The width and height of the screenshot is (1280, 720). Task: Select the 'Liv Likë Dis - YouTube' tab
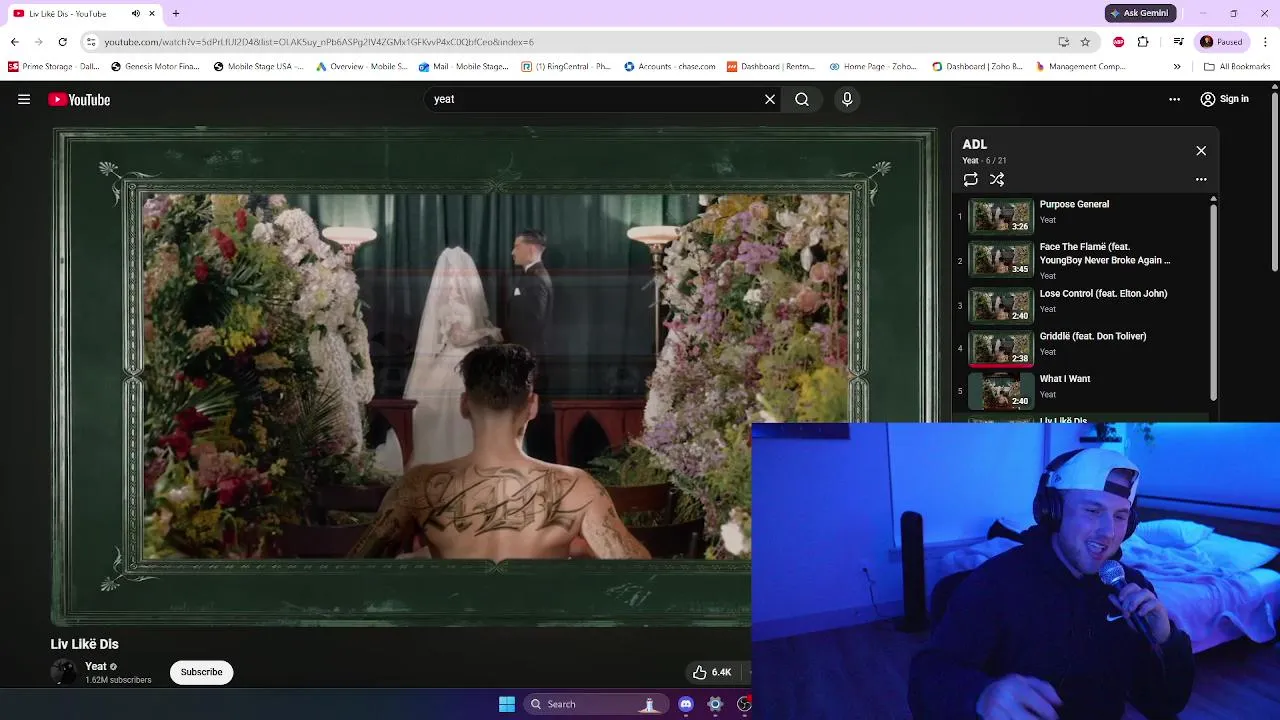pyautogui.click(x=84, y=13)
